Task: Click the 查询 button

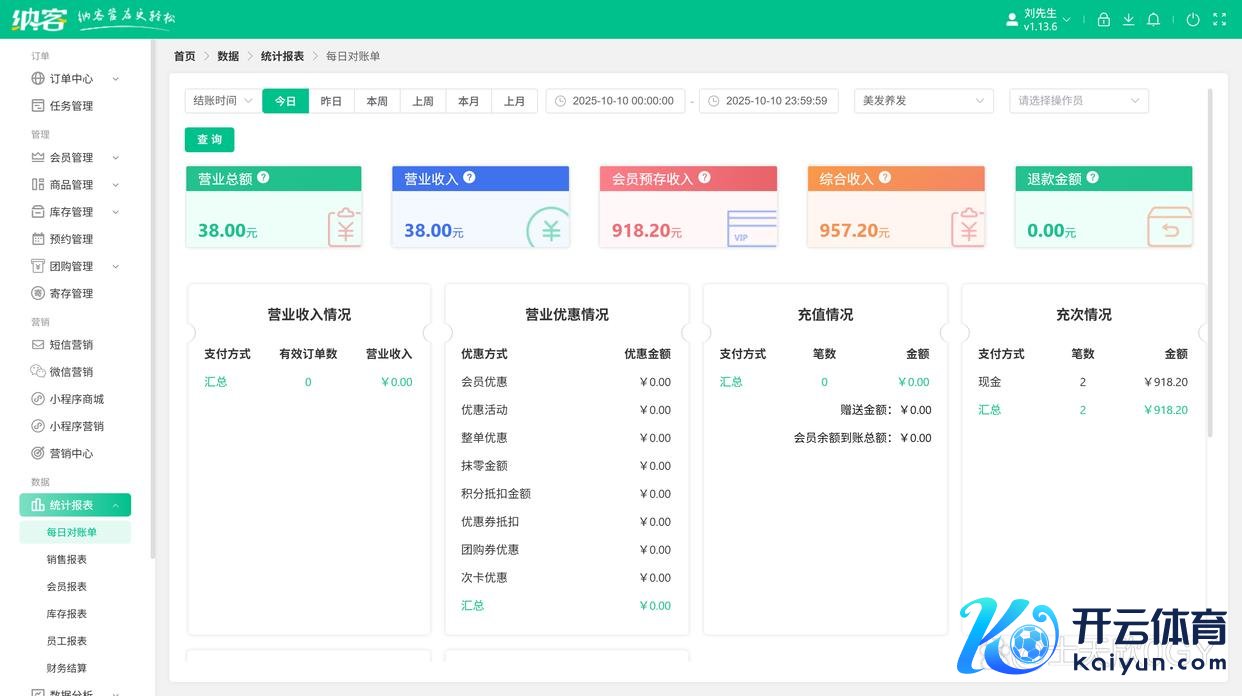Action: [x=209, y=140]
